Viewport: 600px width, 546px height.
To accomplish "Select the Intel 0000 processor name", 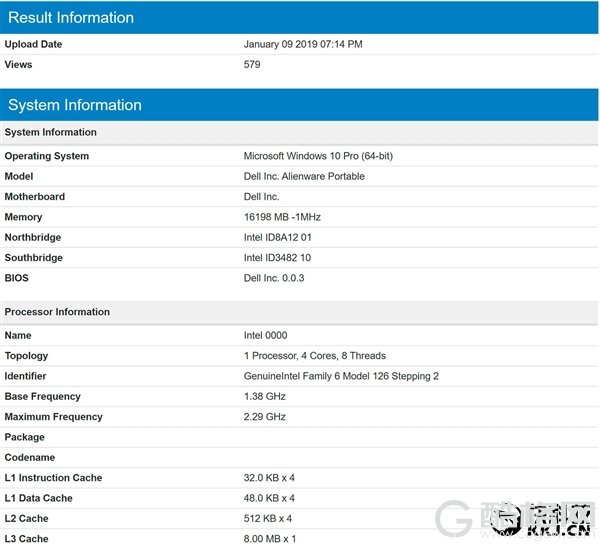I will coord(266,336).
